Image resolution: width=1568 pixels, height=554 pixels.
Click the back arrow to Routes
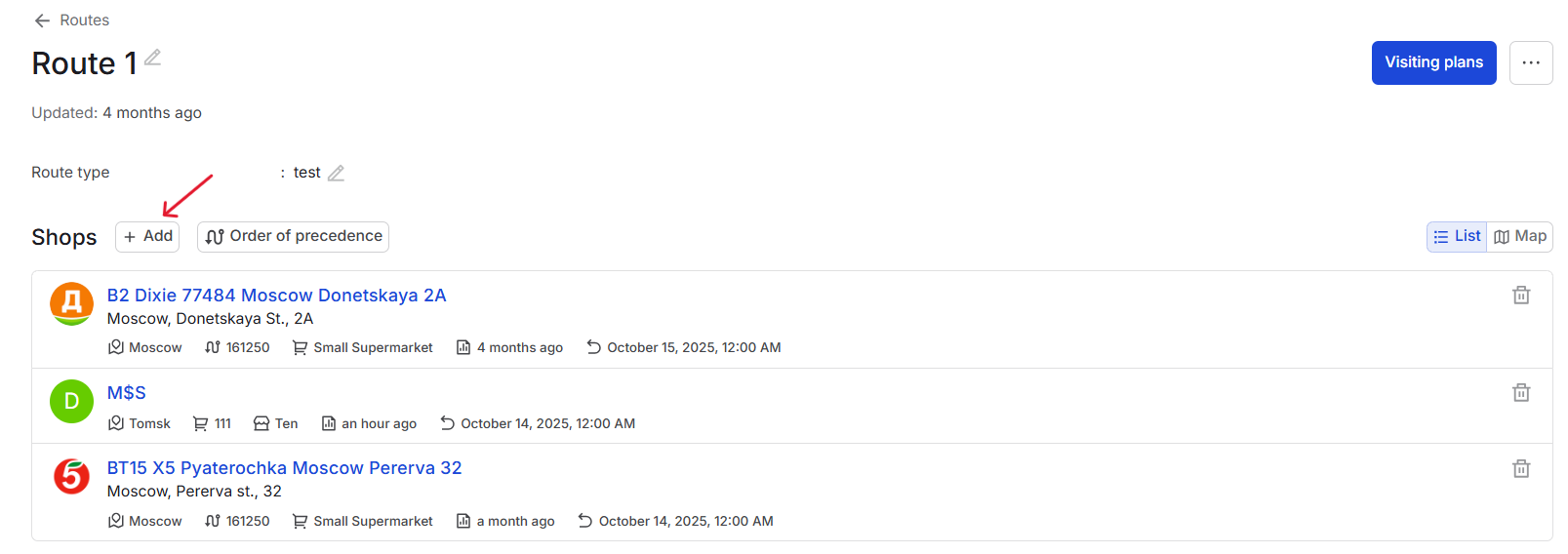[42, 20]
